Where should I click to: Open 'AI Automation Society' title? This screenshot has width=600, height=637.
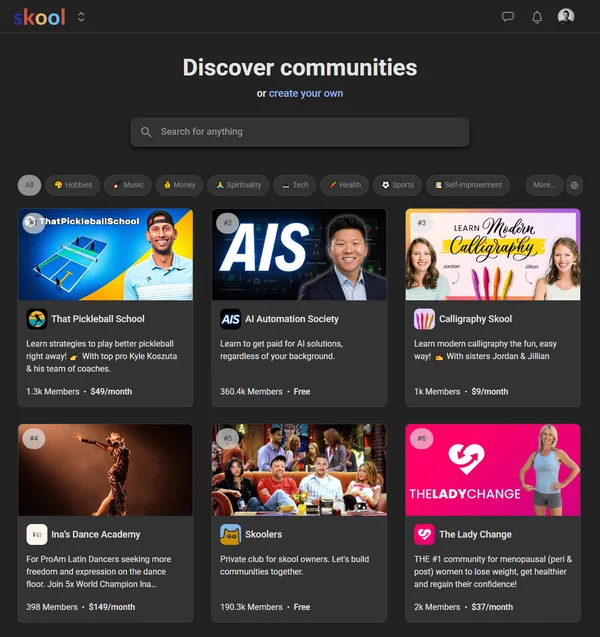292,319
